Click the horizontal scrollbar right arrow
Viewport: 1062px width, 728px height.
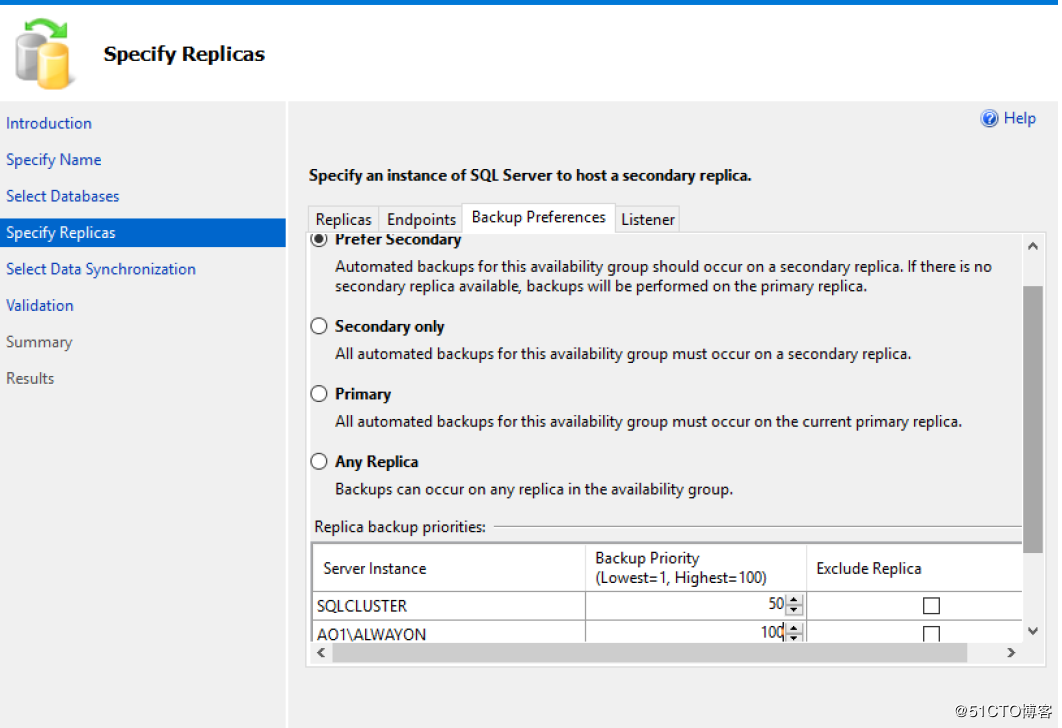1011,653
